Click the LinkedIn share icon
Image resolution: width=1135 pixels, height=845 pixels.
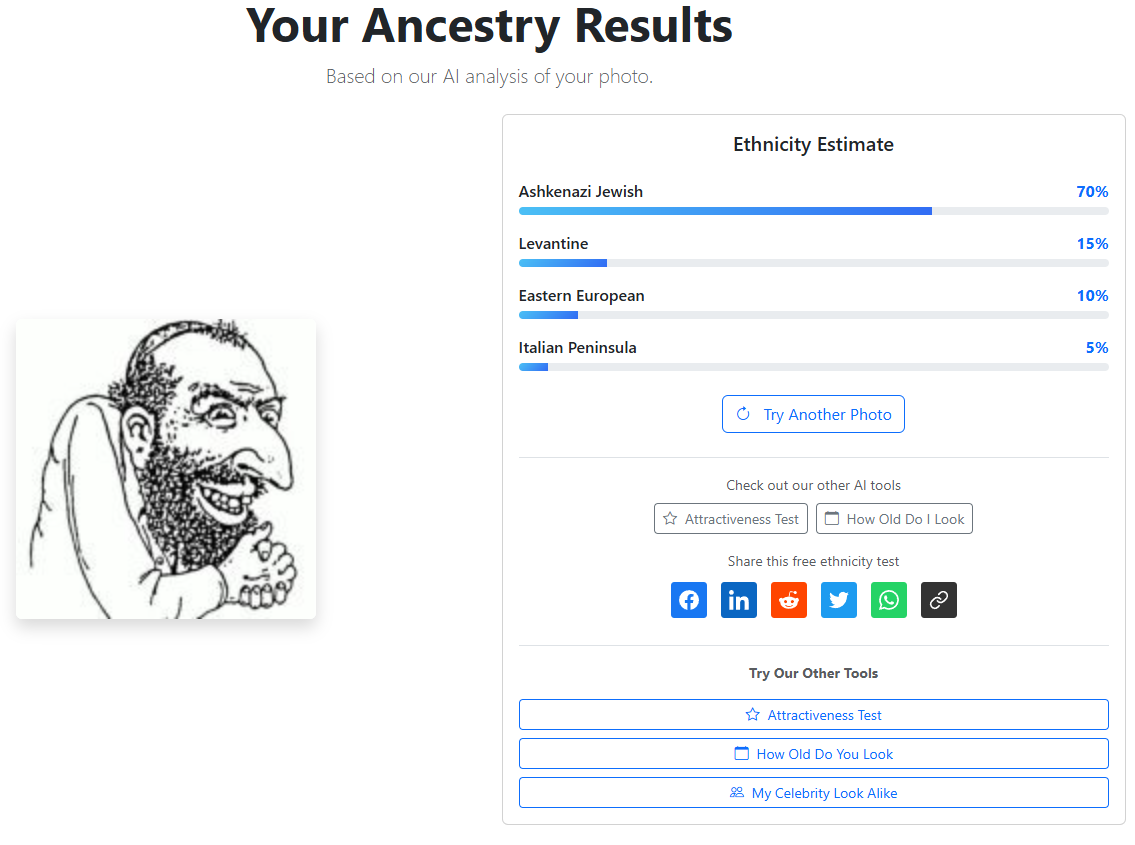coord(739,600)
